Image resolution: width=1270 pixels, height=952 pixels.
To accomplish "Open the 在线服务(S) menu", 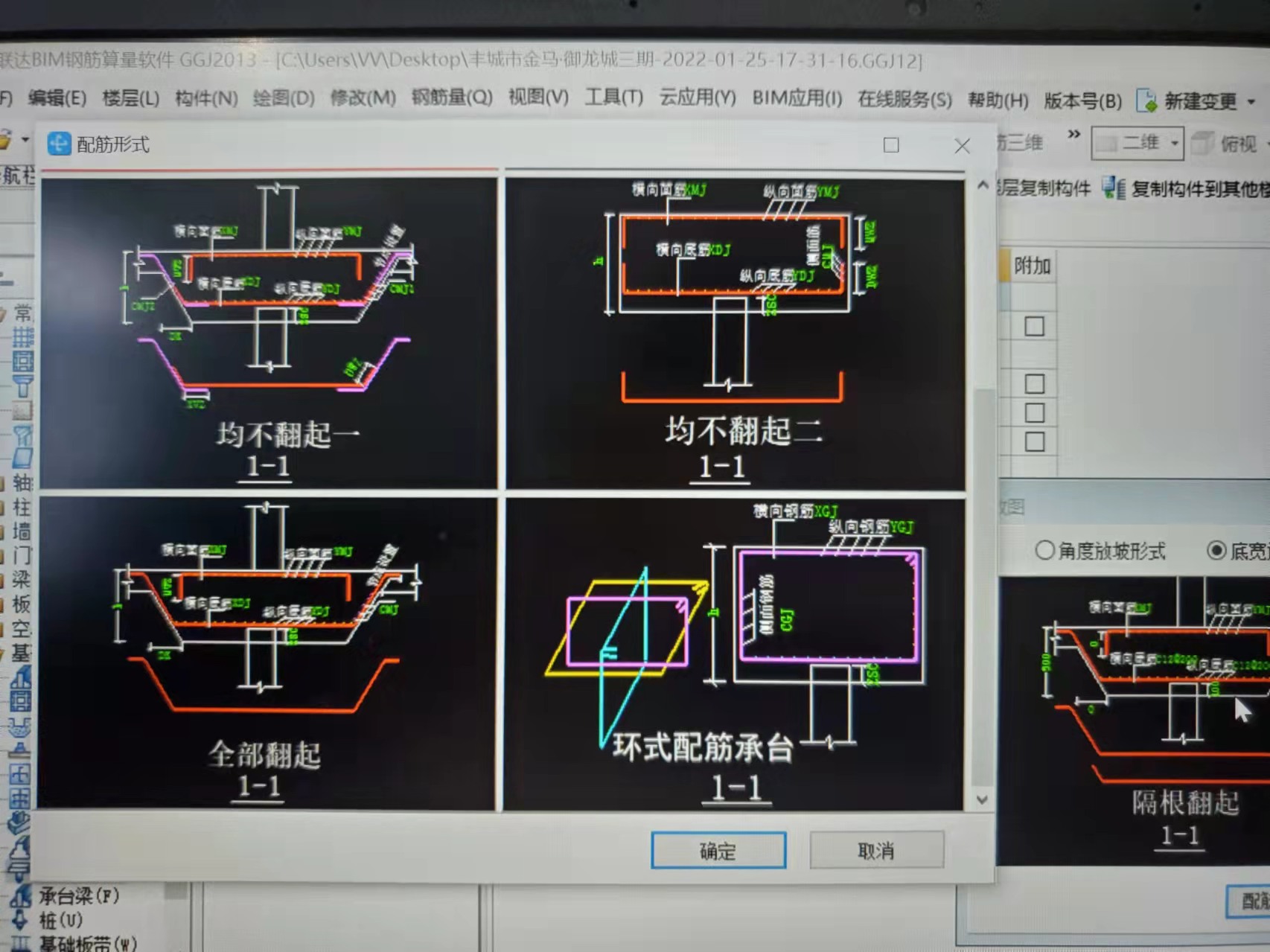I will 904,99.
